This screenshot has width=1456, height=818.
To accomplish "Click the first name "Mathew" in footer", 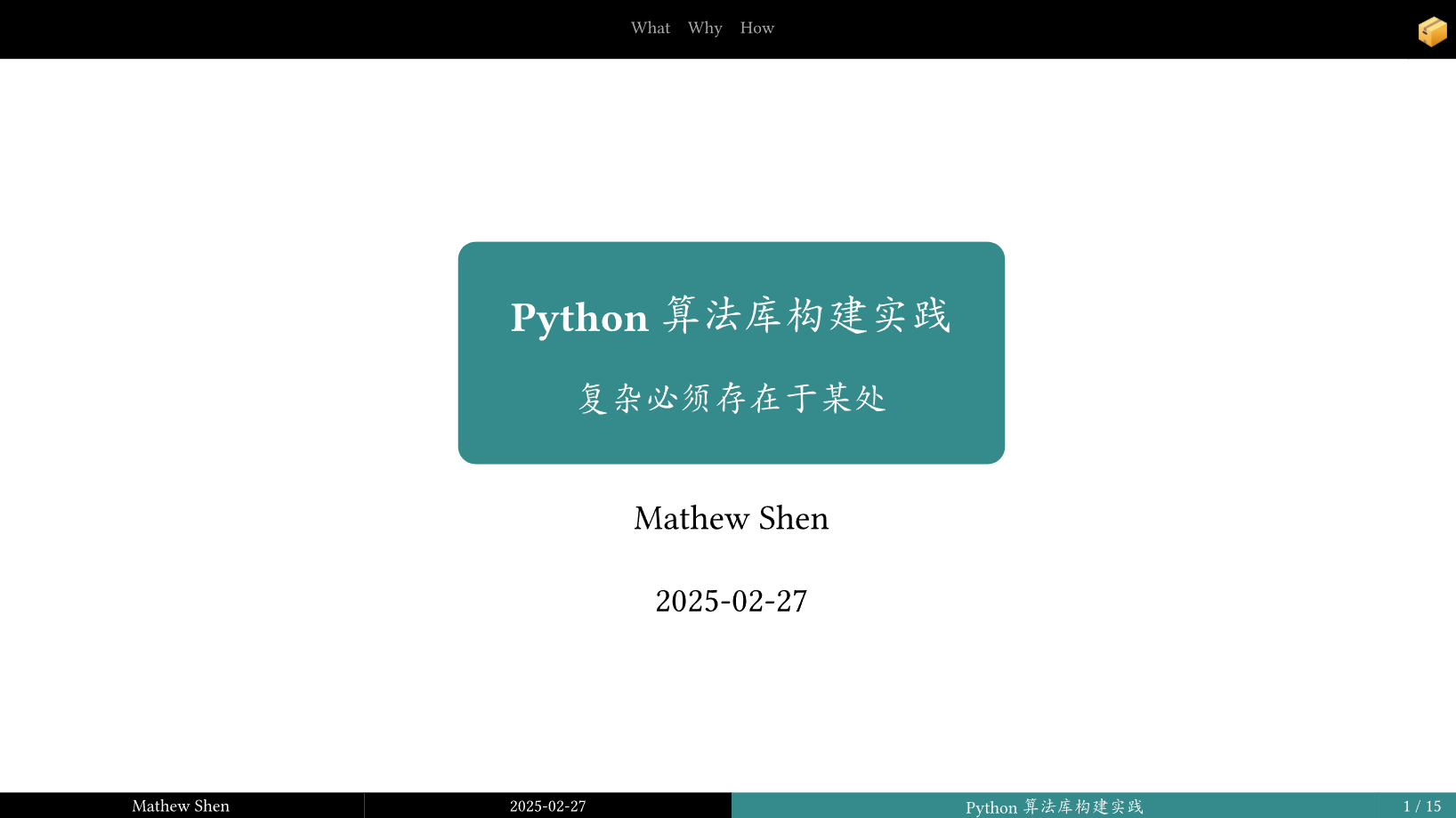I will (160, 806).
